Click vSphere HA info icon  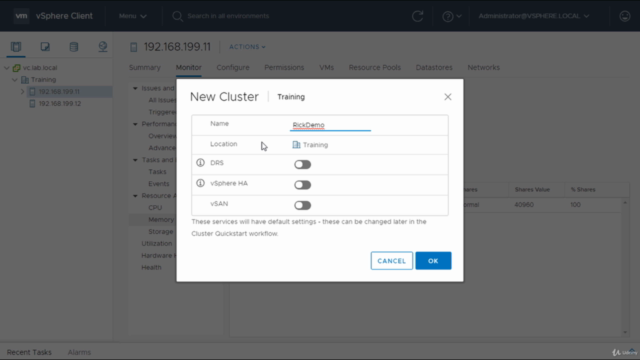tap(200, 183)
